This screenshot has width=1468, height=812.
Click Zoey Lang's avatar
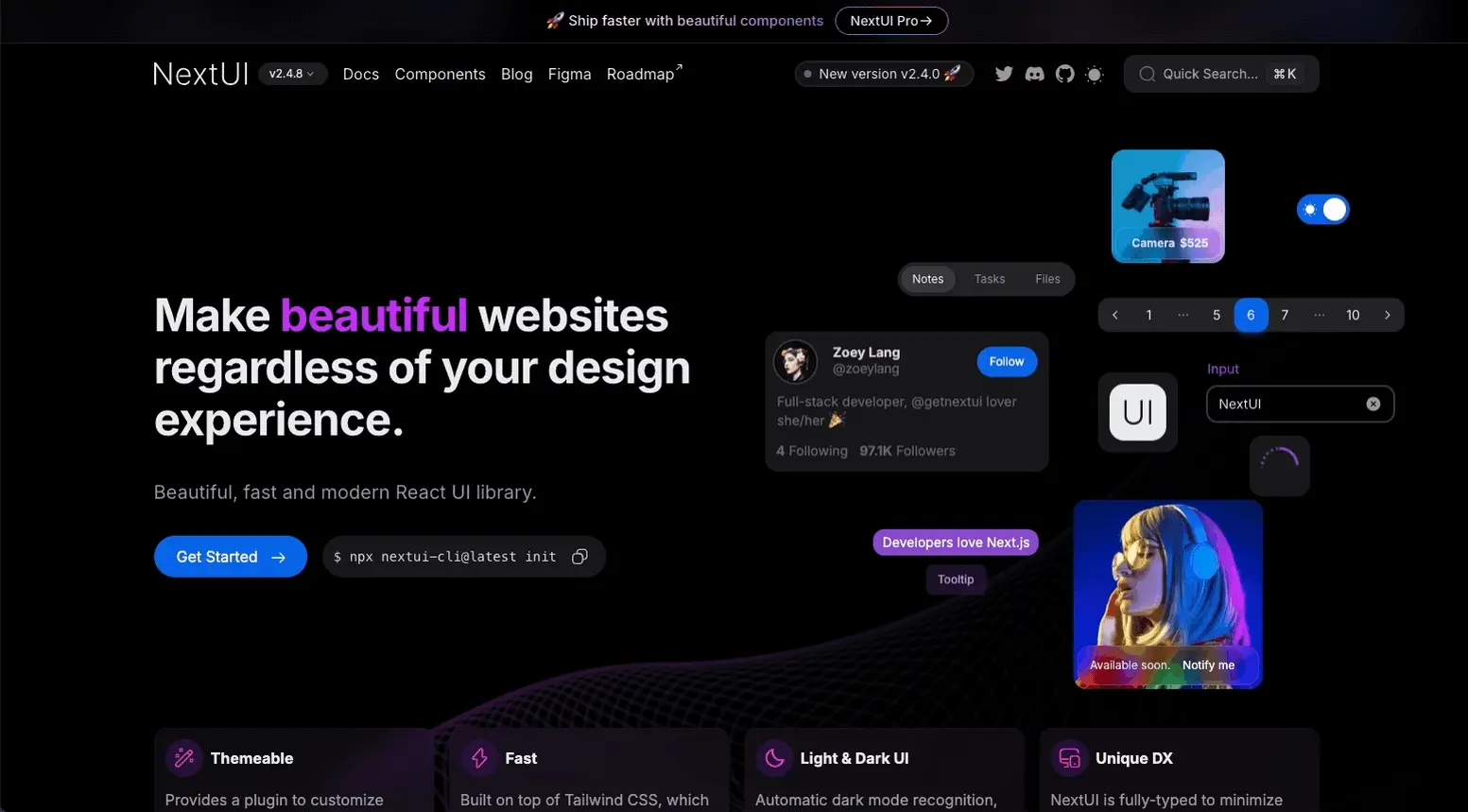pos(796,361)
